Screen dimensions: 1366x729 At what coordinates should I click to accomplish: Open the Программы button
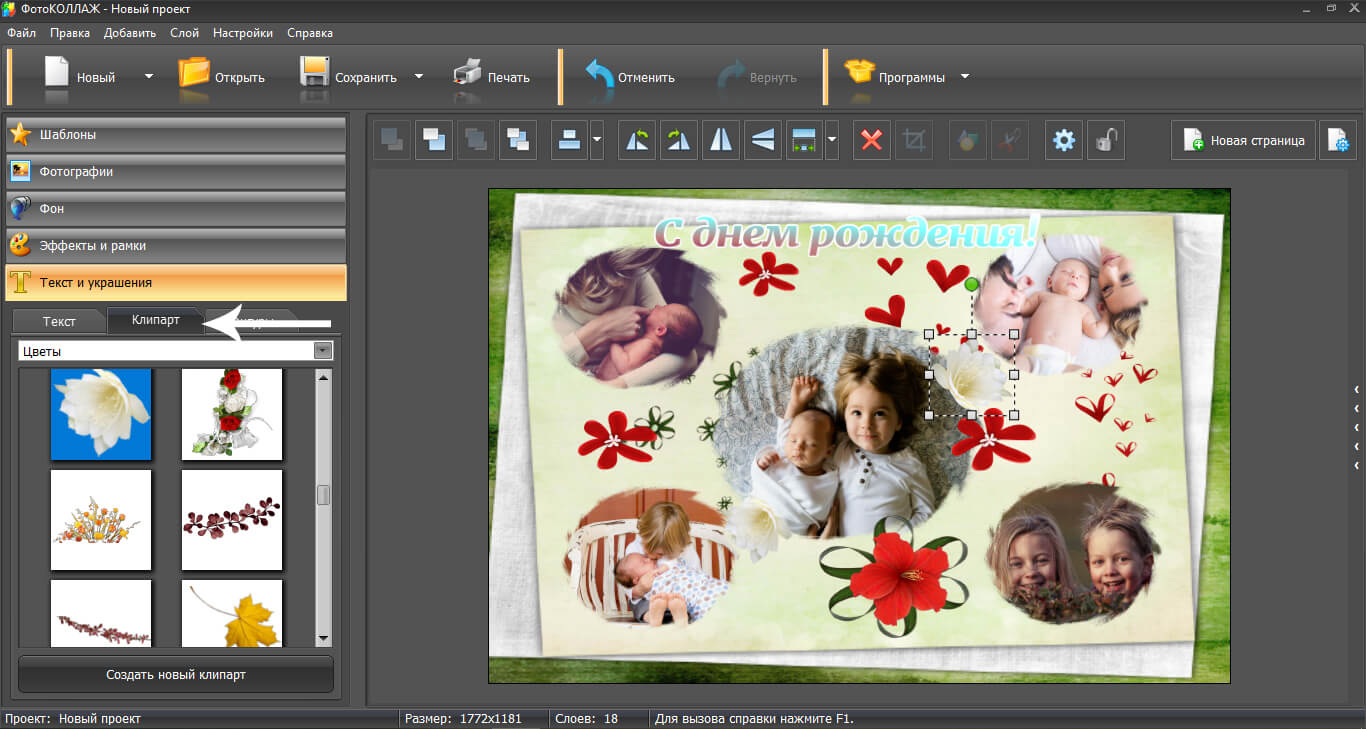[x=895, y=77]
